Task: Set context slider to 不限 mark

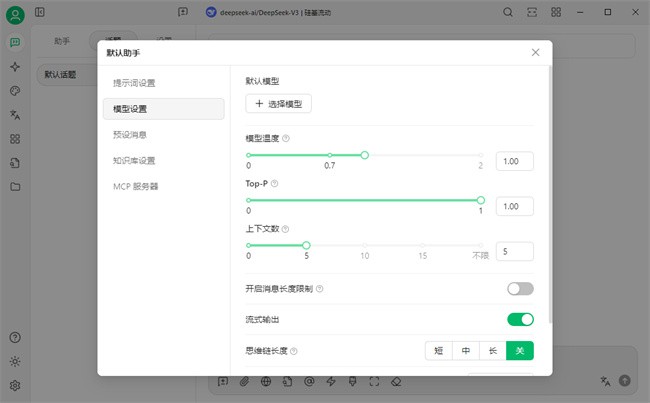Action: coord(480,245)
